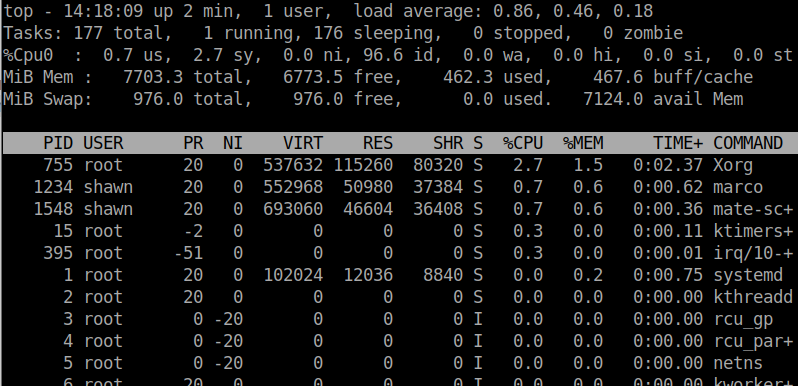Click priority -51 on irq/10-+ row
This screenshot has height=386, width=798.
(188, 253)
